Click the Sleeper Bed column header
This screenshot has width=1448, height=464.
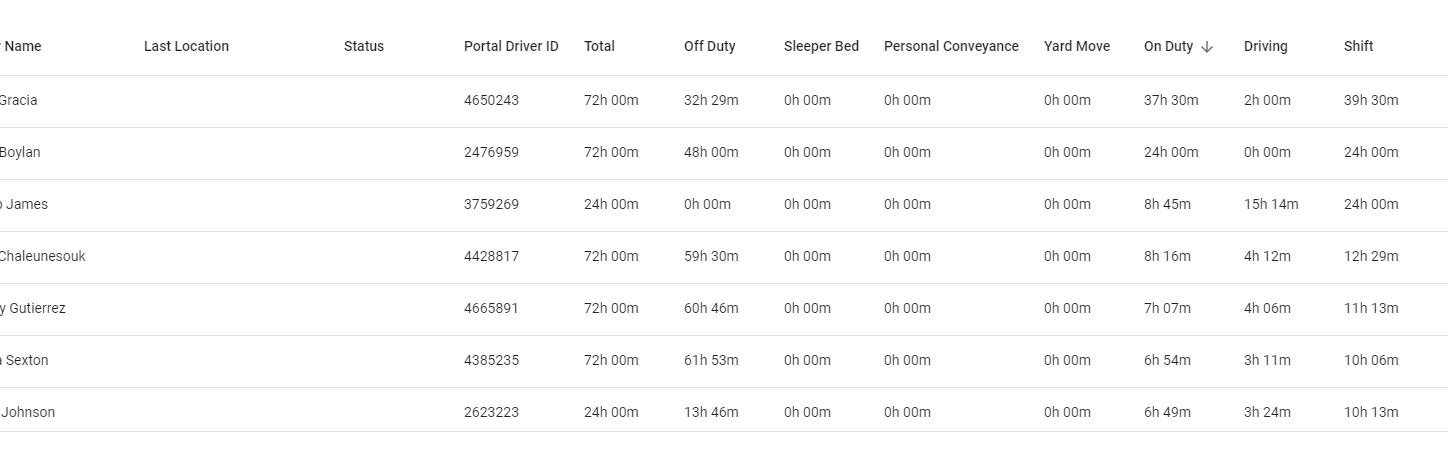[x=821, y=46]
